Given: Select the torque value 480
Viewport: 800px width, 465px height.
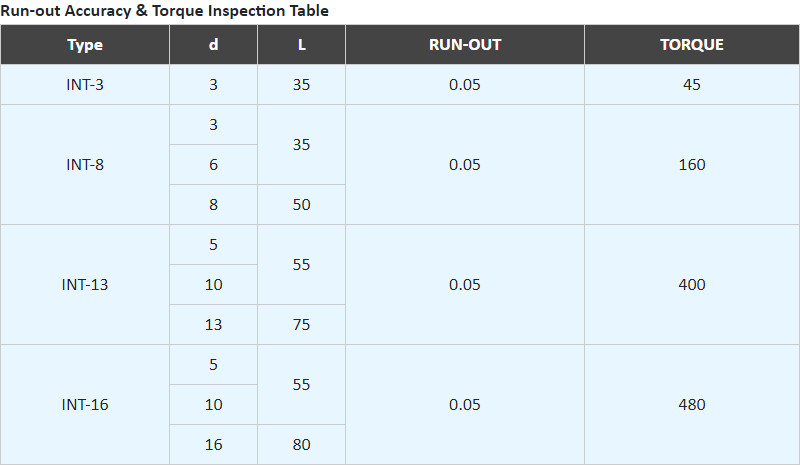Looking at the screenshot, I should click(x=691, y=405).
